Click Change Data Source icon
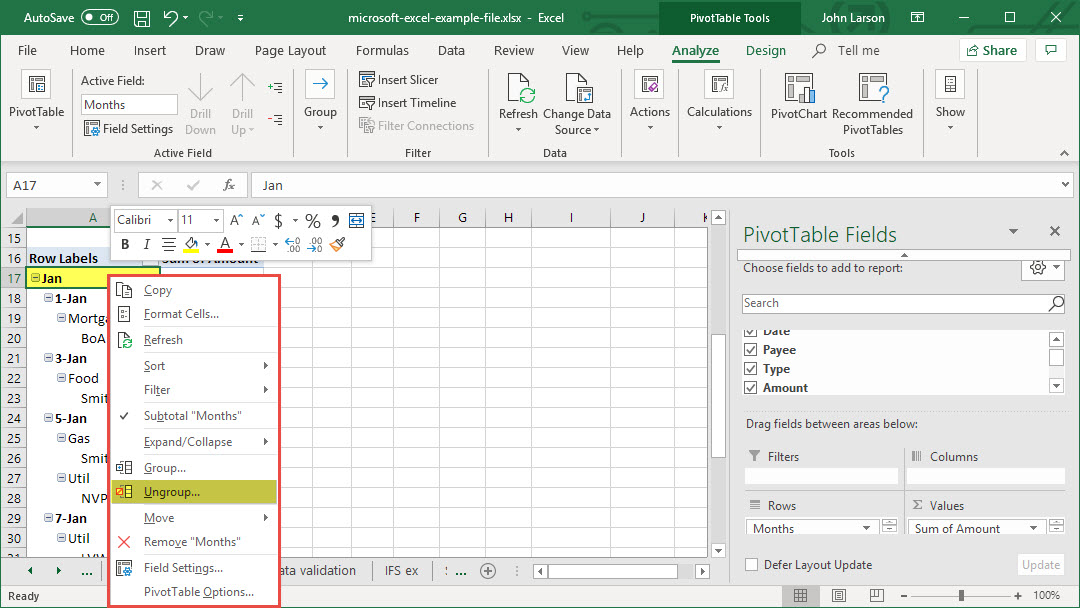 577,89
